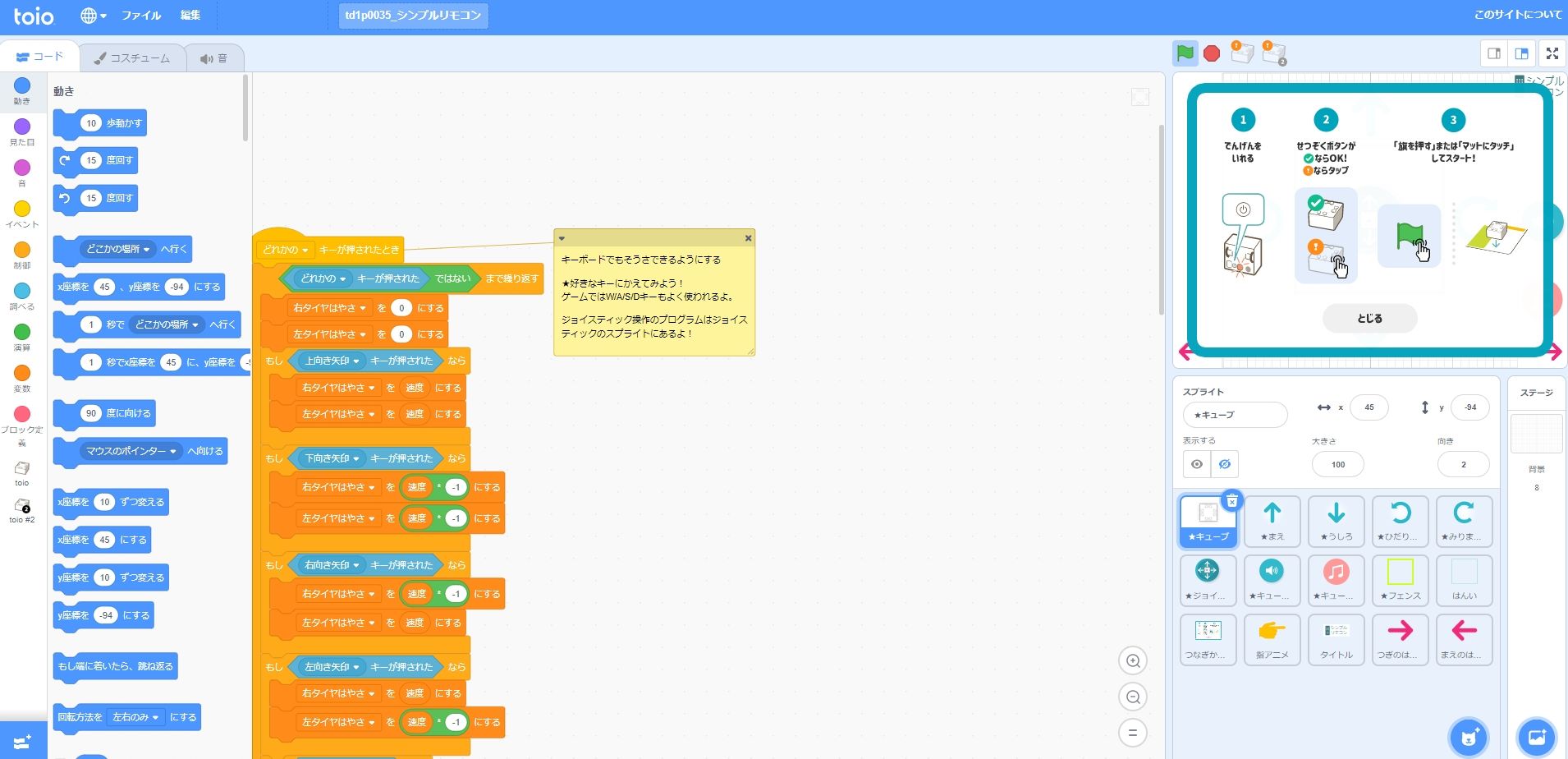Open the add extension button
The height and width of the screenshot is (759, 1568).
[x=23, y=741]
